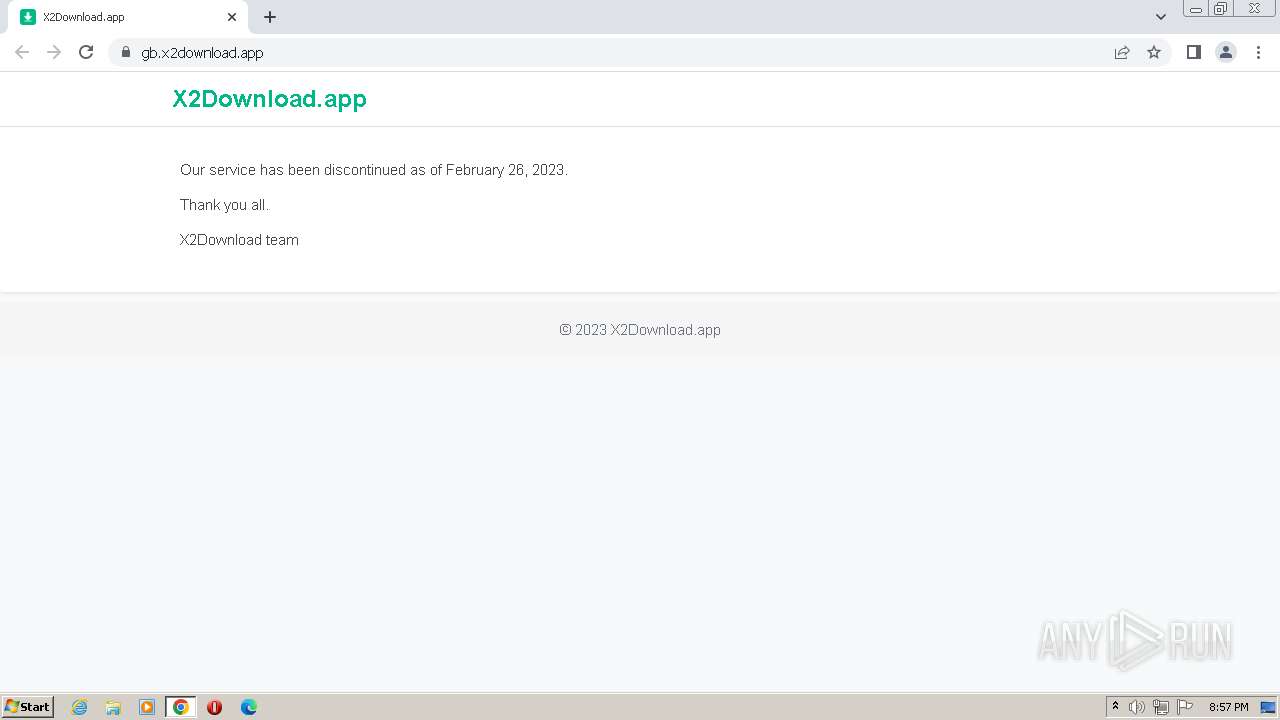1280x720 pixels.
Task: Select the X2Download.app browser tab
Action: pyautogui.click(x=128, y=17)
